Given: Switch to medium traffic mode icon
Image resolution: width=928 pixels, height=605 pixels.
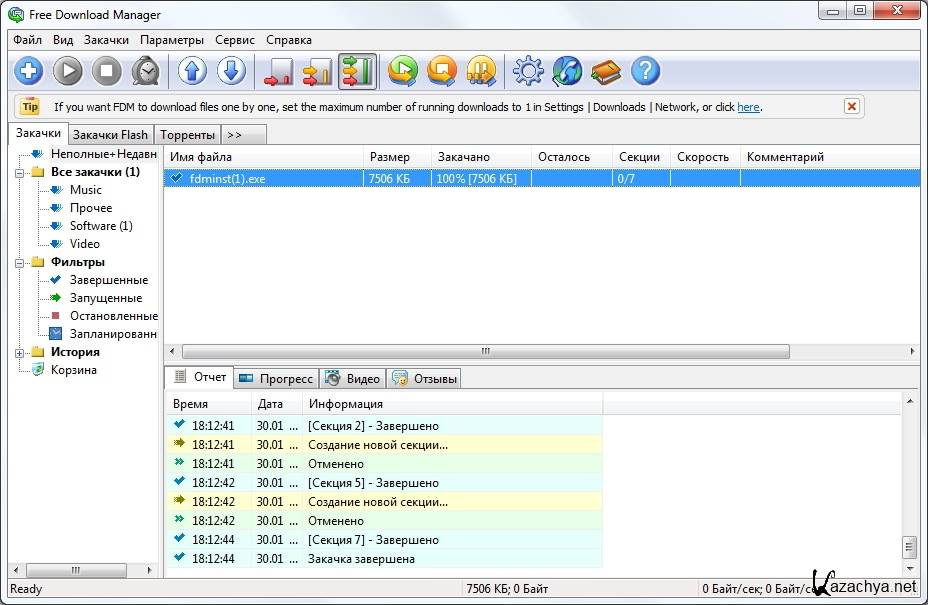Looking at the screenshot, I should [x=317, y=71].
